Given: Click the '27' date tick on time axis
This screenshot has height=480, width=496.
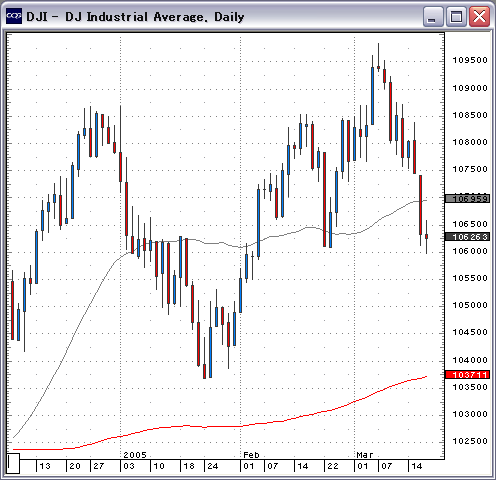Looking at the screenshot, I should click(x=99, y=466).
